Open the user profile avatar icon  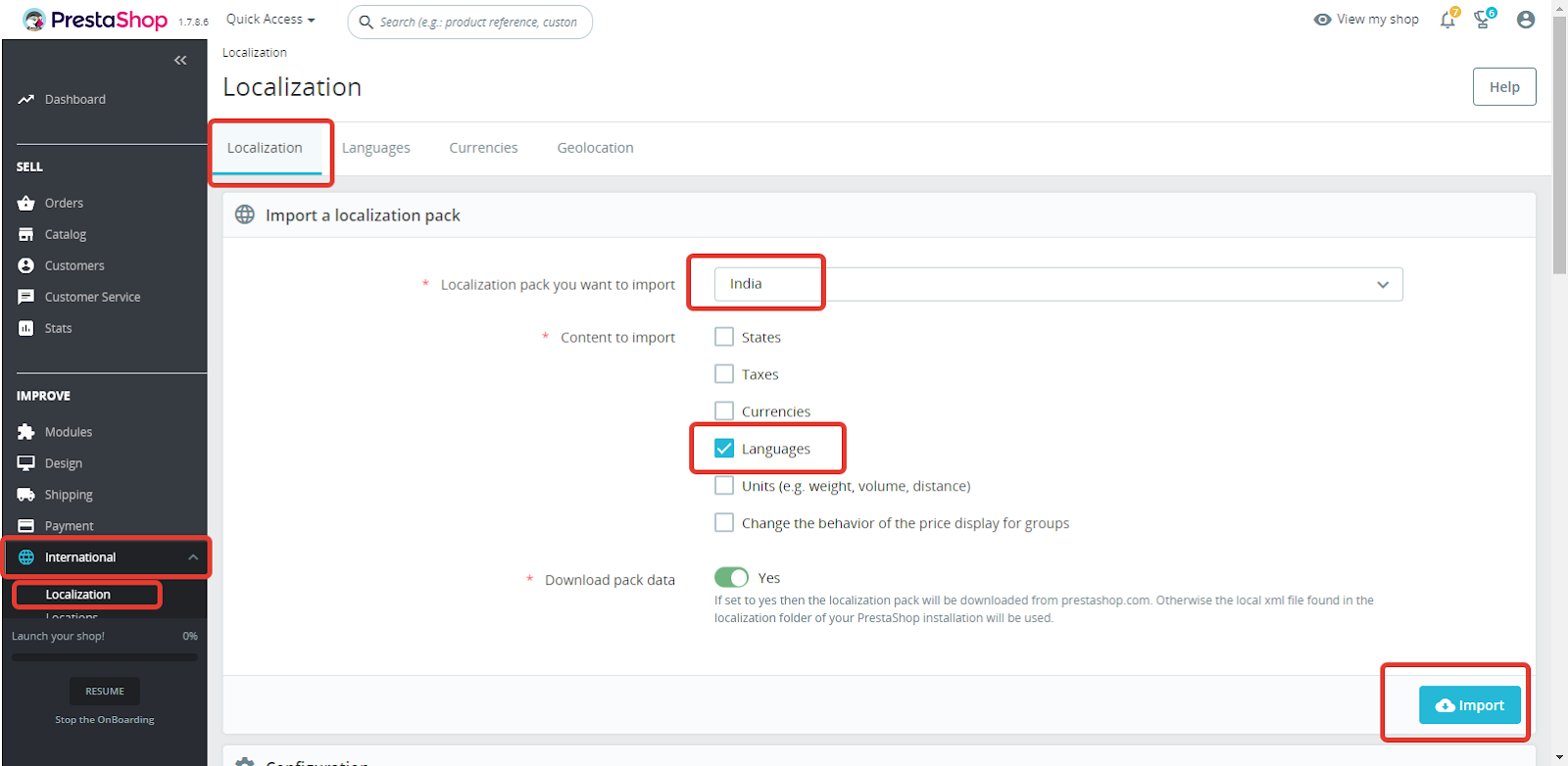(x=1526, y=20)
